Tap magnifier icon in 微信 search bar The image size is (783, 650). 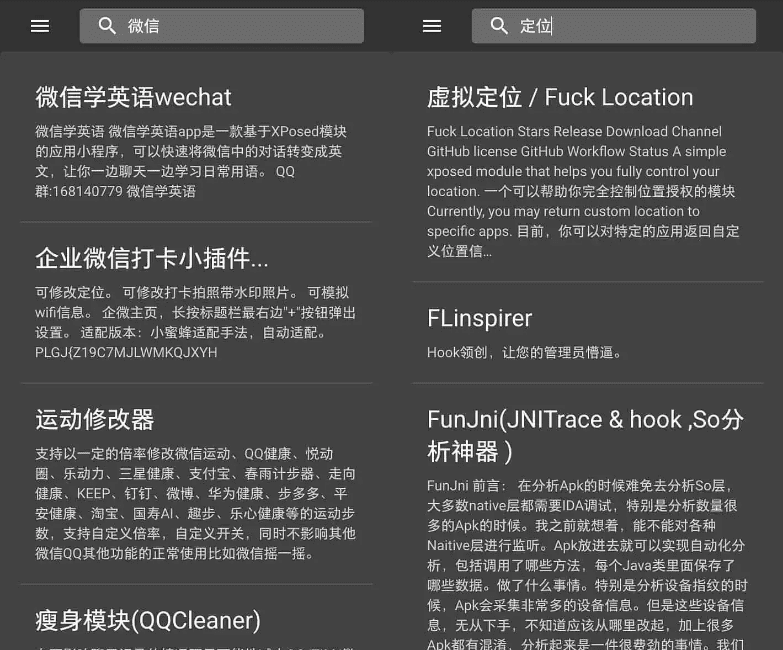pyautogui.click(x=107, y=25)
